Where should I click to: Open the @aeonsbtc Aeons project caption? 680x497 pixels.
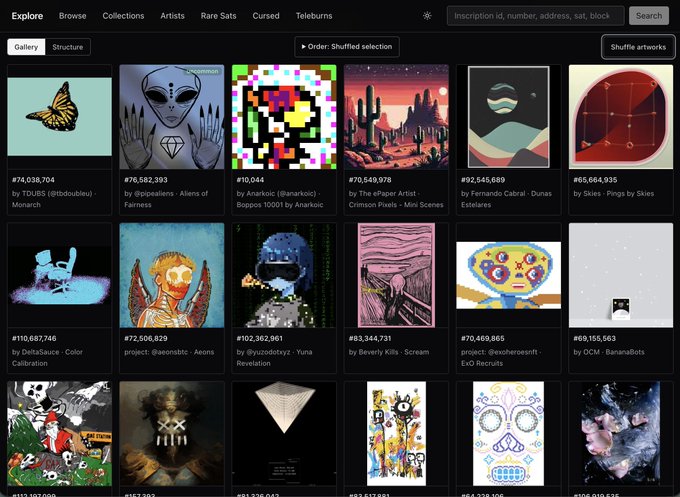[169, 352]
